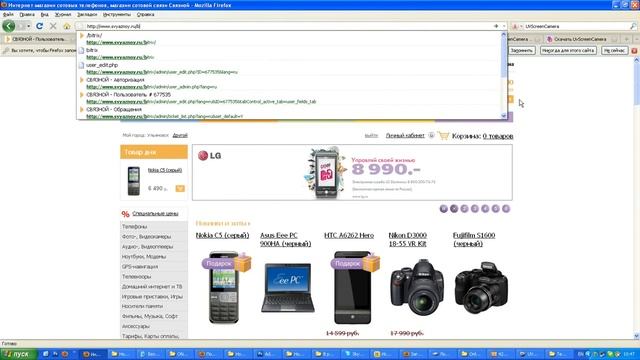
Task: Open the Личный кабинет link
Action: 405,136
